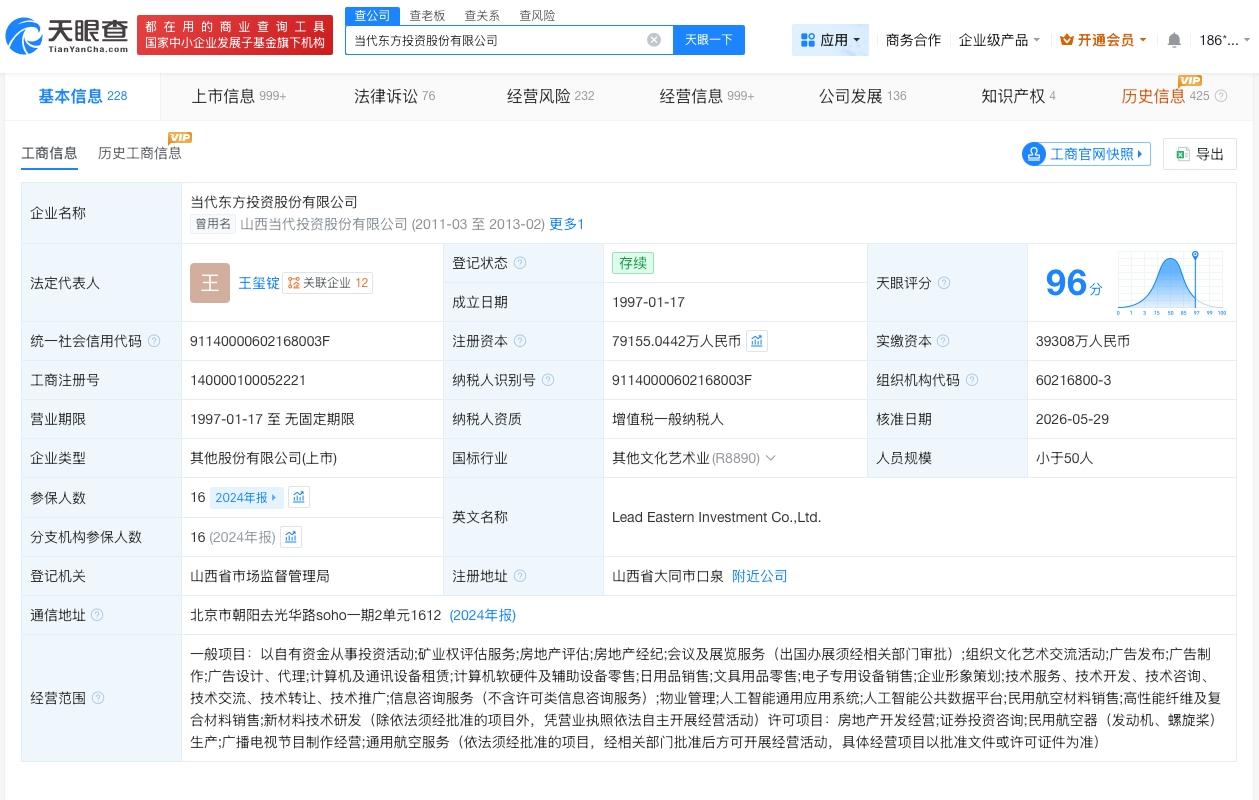Open the 法律诉讼 tab
This screenshot has height=800, width=1259.
tap(394, 96)
